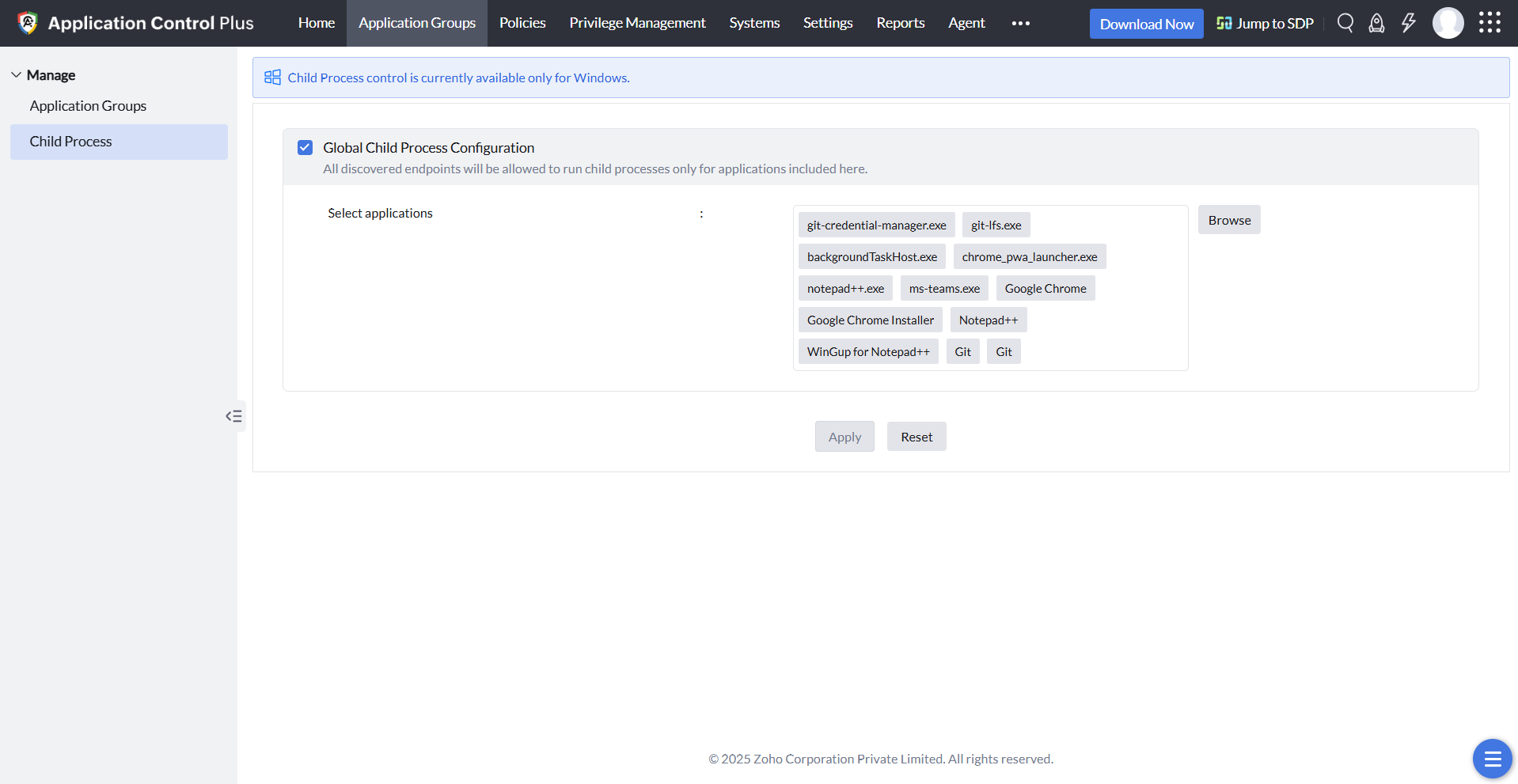Image resolution: width=1518 pixels, height=784 pixels.
Task: Select the Google Chrome tag
Action: pos(1046,288)
